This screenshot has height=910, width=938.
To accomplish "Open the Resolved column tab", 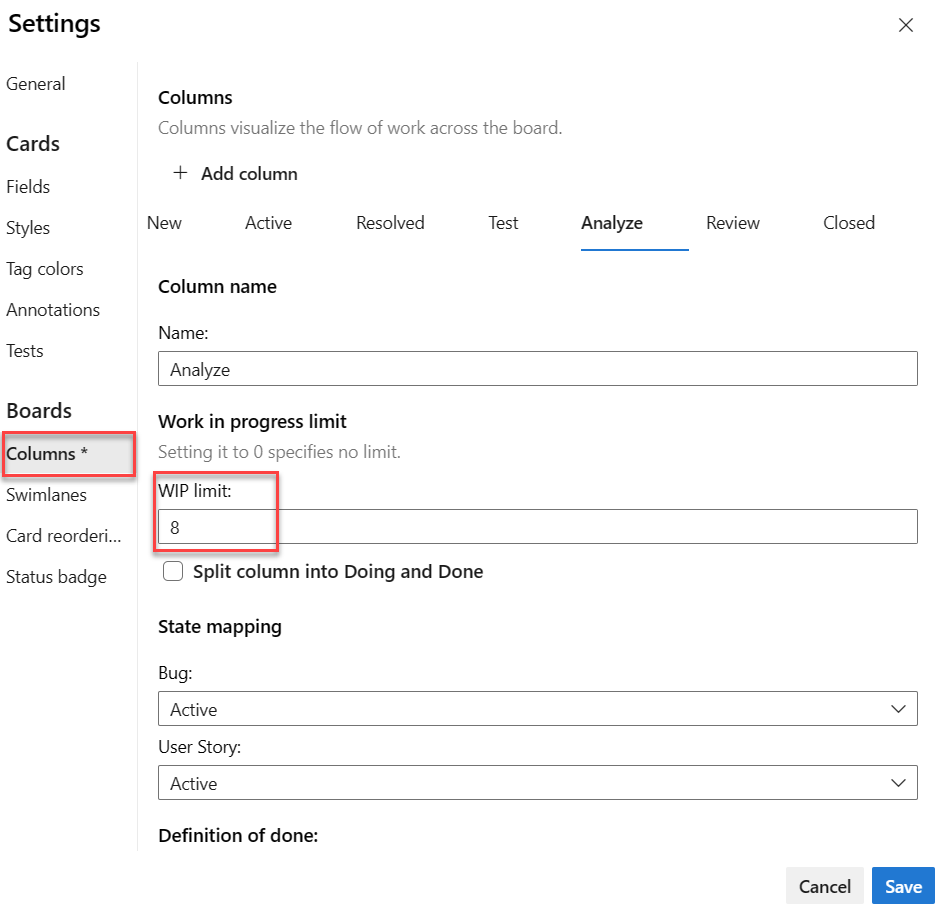I will click(x=390, y=223).
